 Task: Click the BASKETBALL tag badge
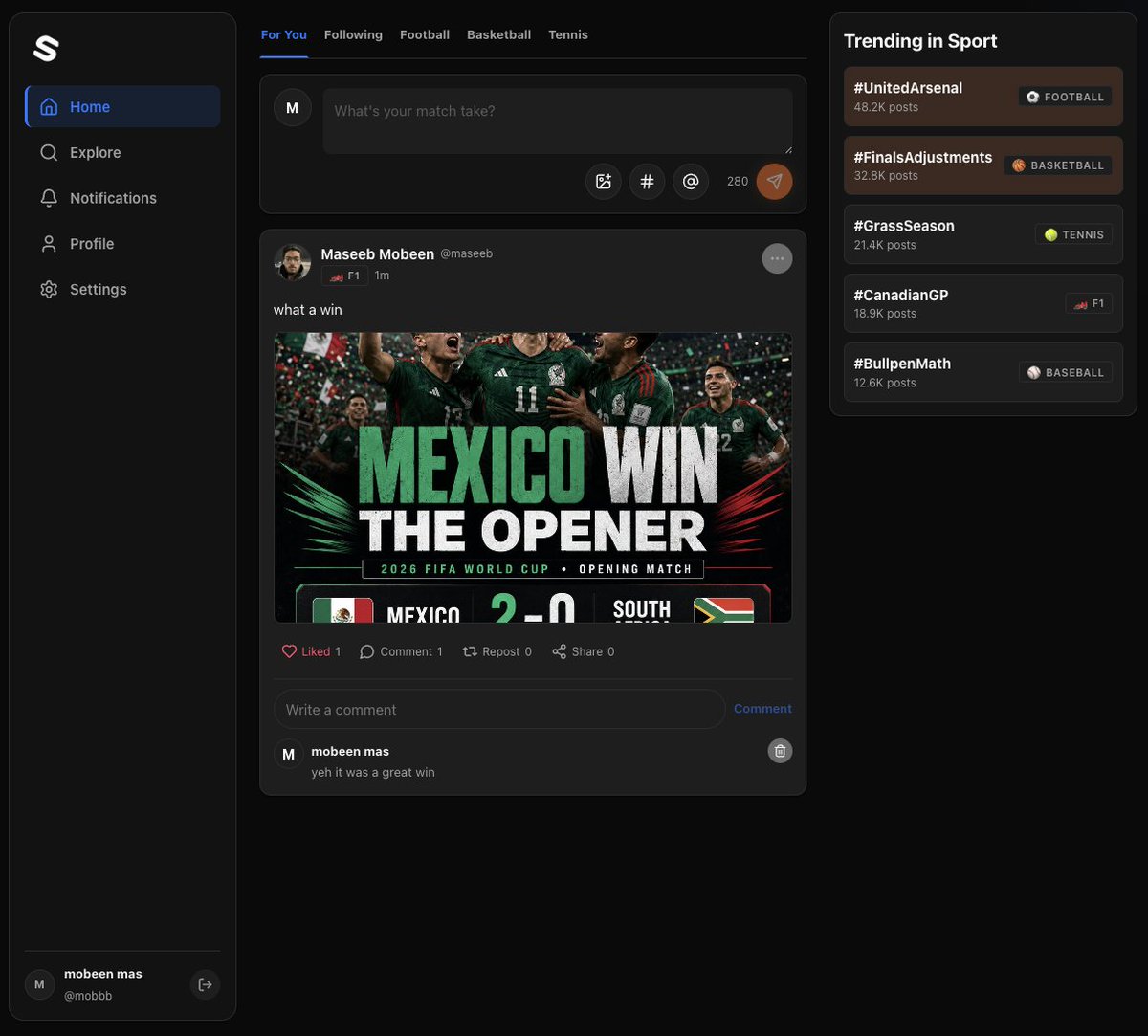1058,165
